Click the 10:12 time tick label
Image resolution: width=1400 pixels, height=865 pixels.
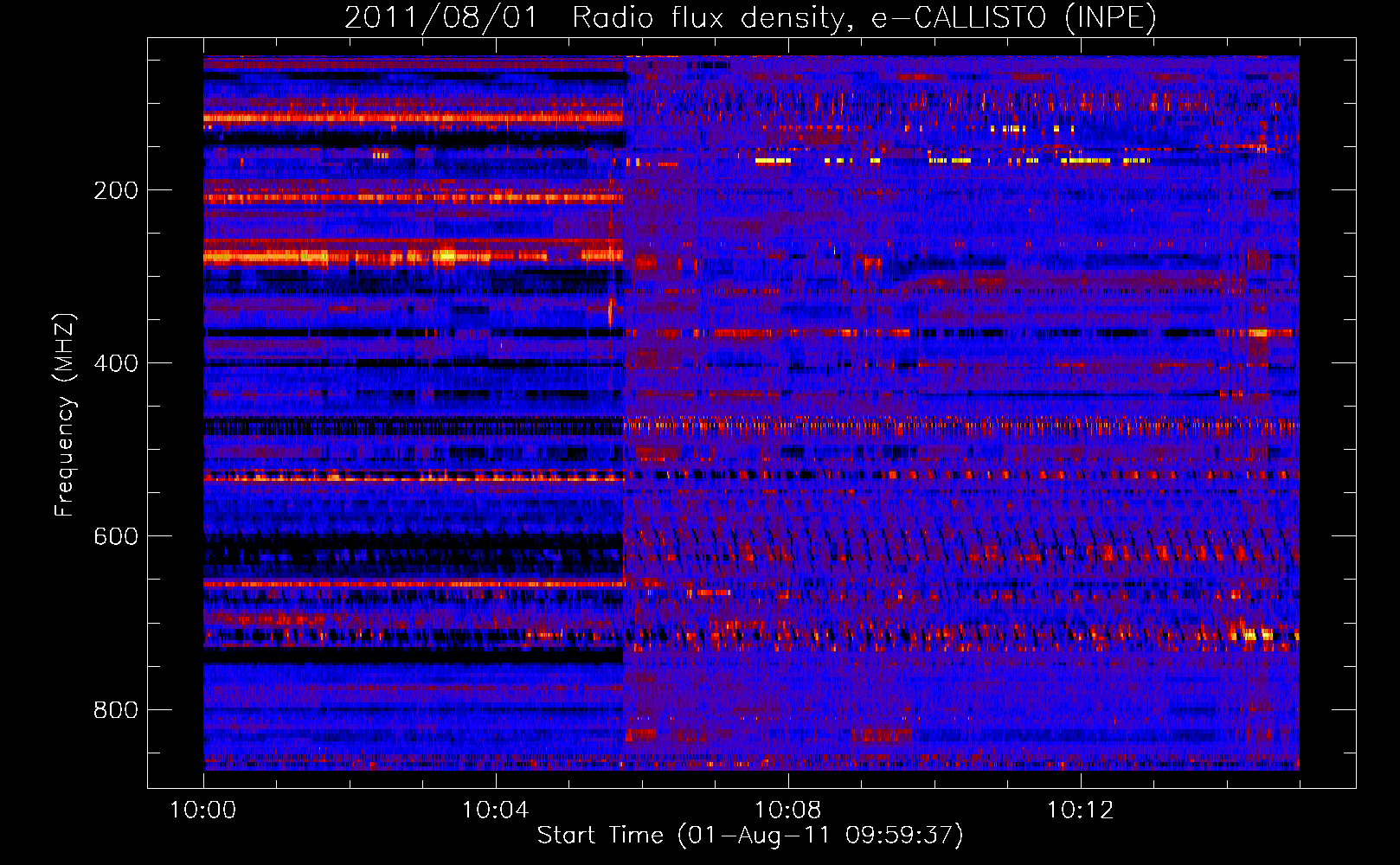1081,811
